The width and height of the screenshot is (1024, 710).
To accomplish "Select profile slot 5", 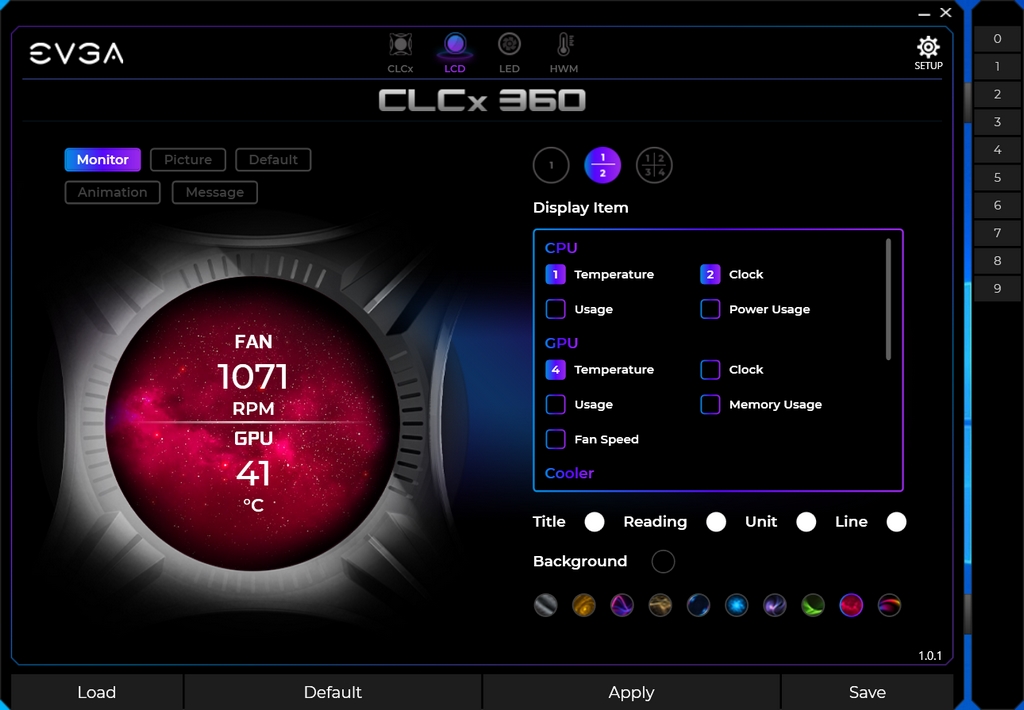I will click(x=997, y=177).
